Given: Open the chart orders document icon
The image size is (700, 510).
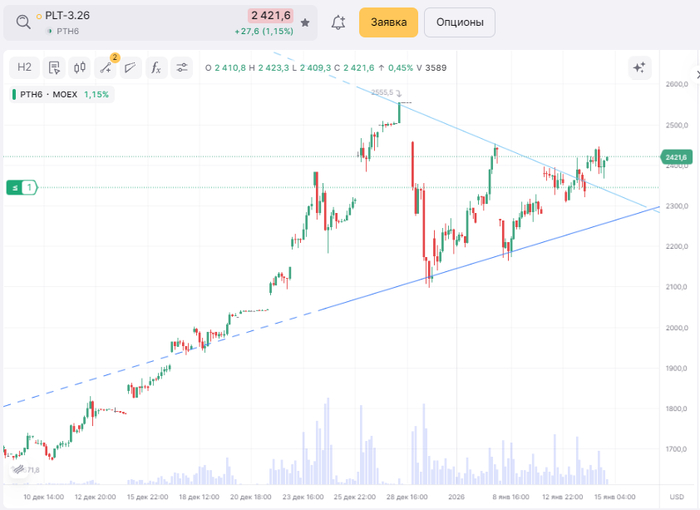Looking at the screenshot, I should click(x=54, y=68).
